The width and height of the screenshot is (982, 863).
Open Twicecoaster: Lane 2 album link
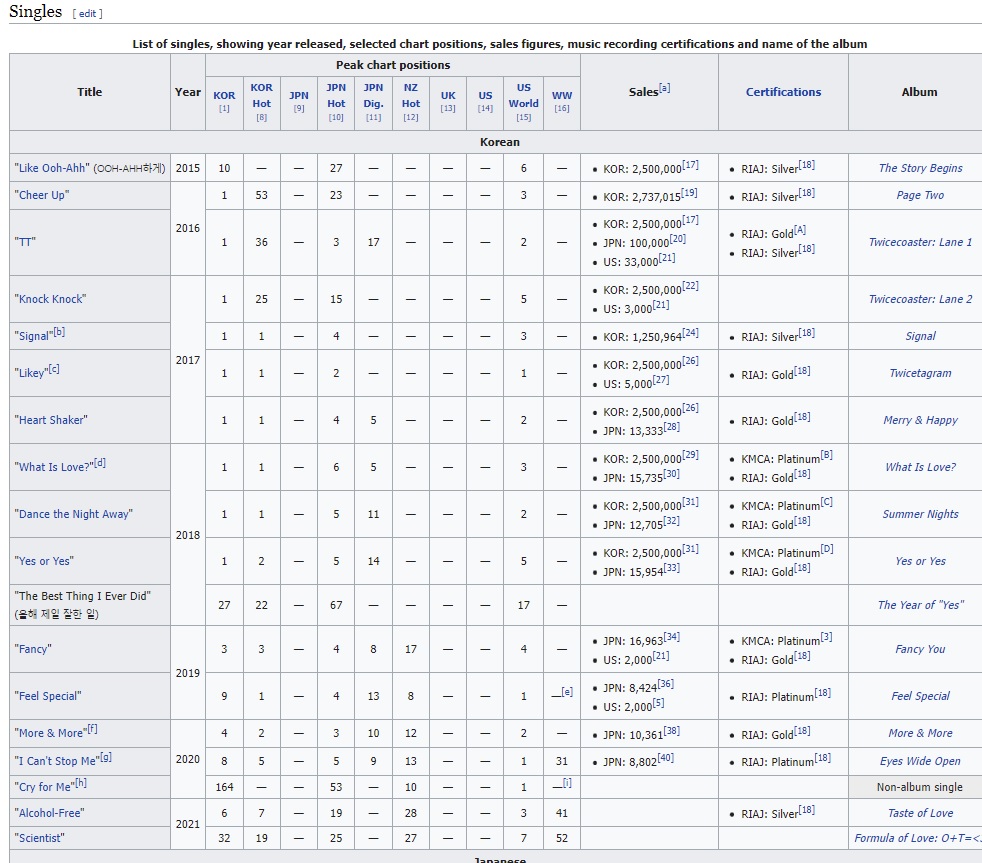(920, 299)
